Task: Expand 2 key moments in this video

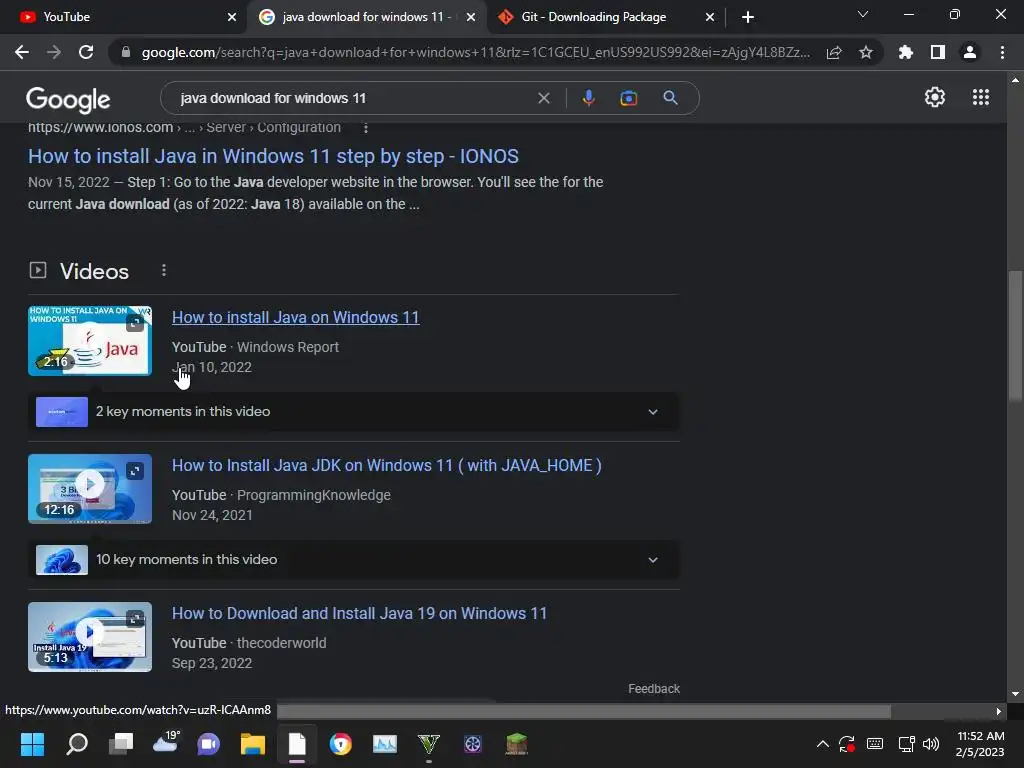Action: click(x=353, y=411)
